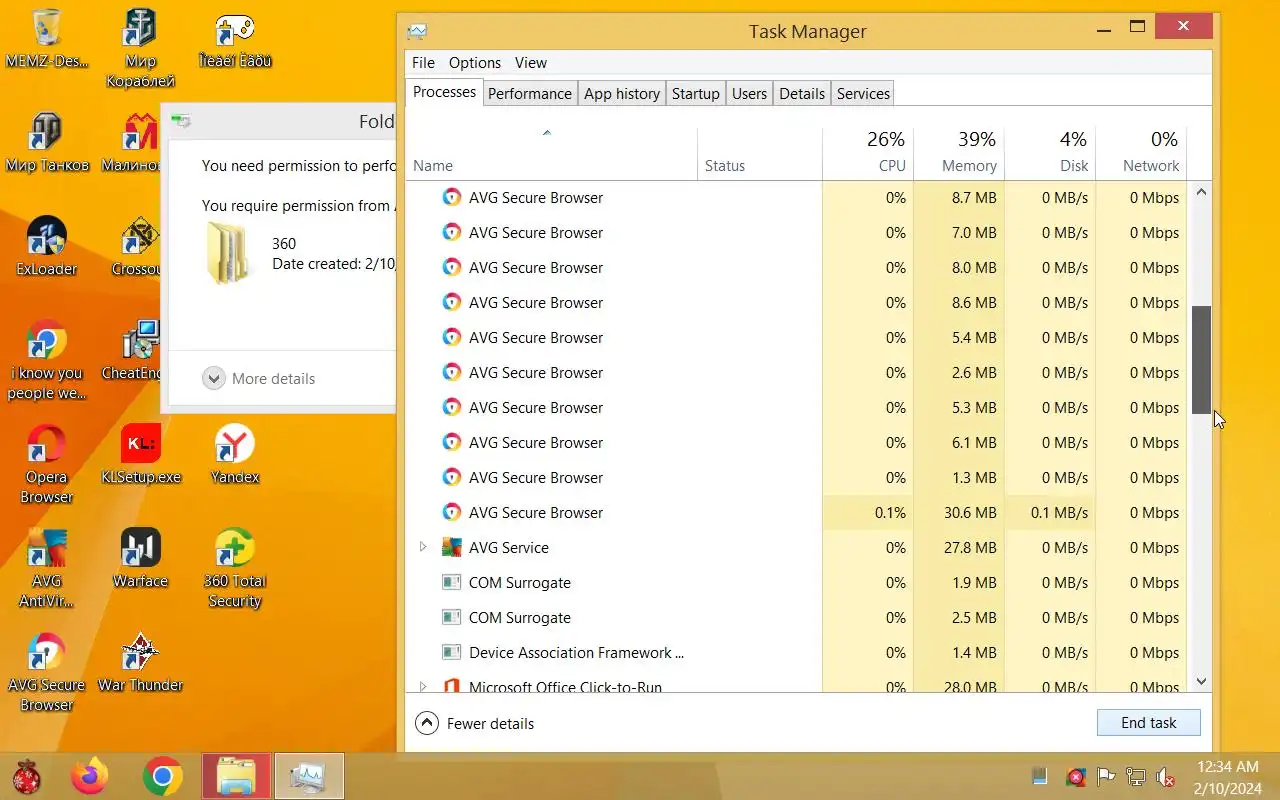Open the muted volume tray icon
Screen dimensions: 1280x800
1165,777
